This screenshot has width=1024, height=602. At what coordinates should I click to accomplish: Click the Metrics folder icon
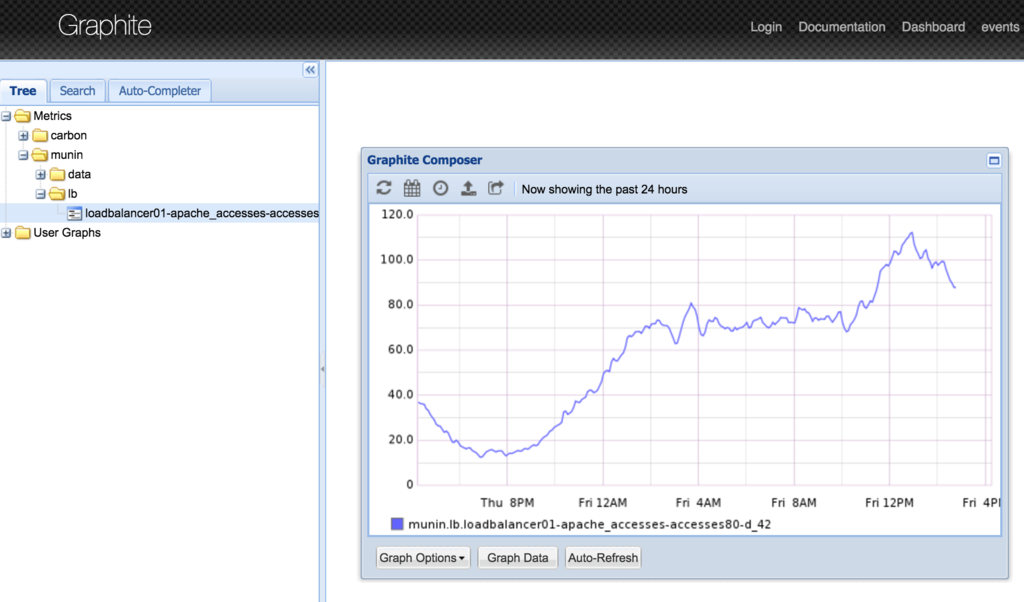pos(23,116)
